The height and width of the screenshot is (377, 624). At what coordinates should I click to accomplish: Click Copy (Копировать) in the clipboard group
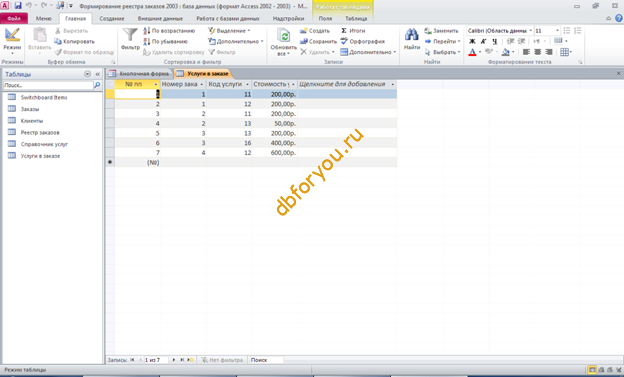point(75,41)
